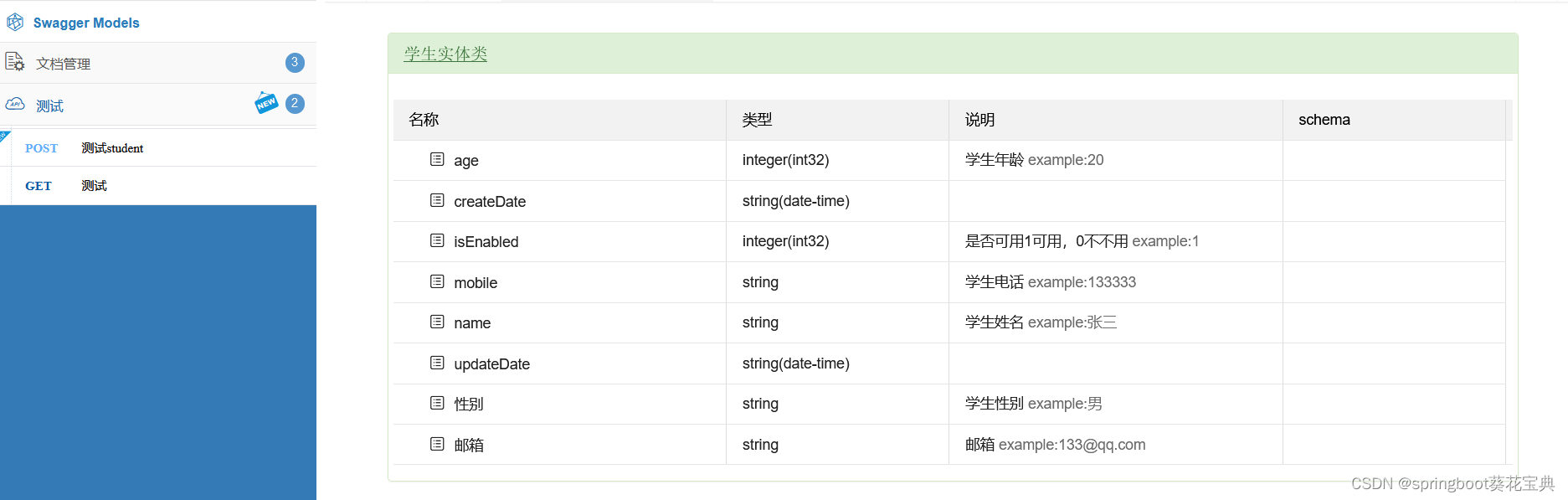Click the field icon beside age
This screenshot has width=1568, height=500.
pos(437,159)
